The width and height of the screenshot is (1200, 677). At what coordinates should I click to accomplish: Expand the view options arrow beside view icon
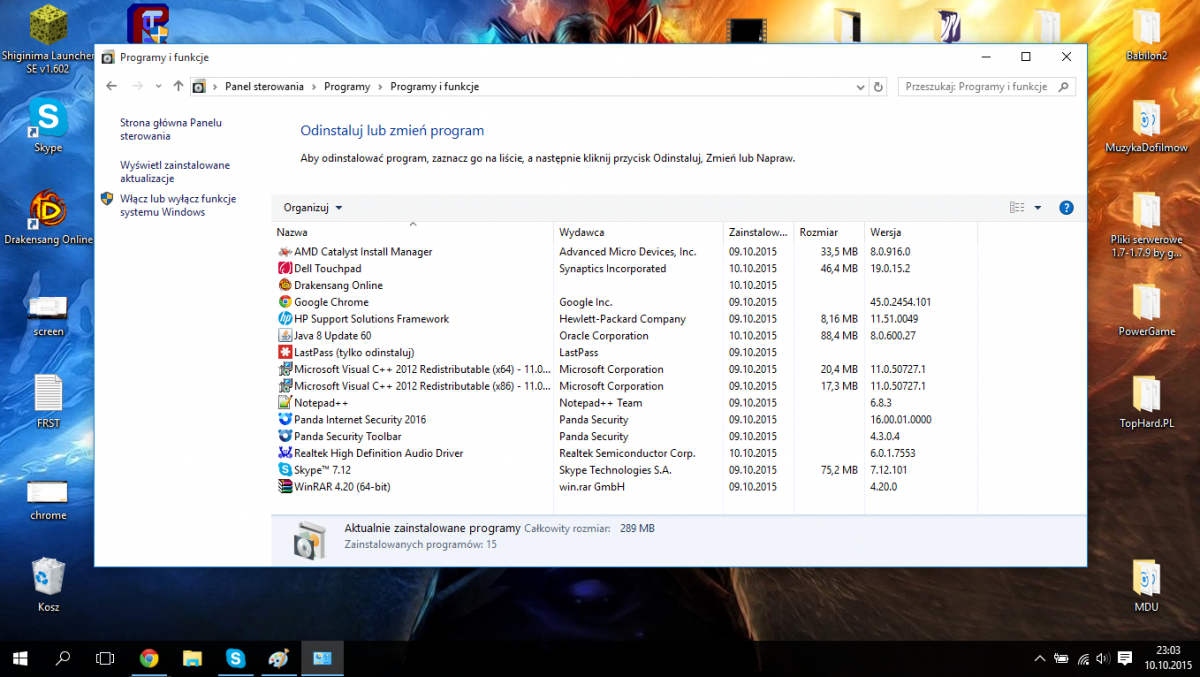pos(1038,208)
